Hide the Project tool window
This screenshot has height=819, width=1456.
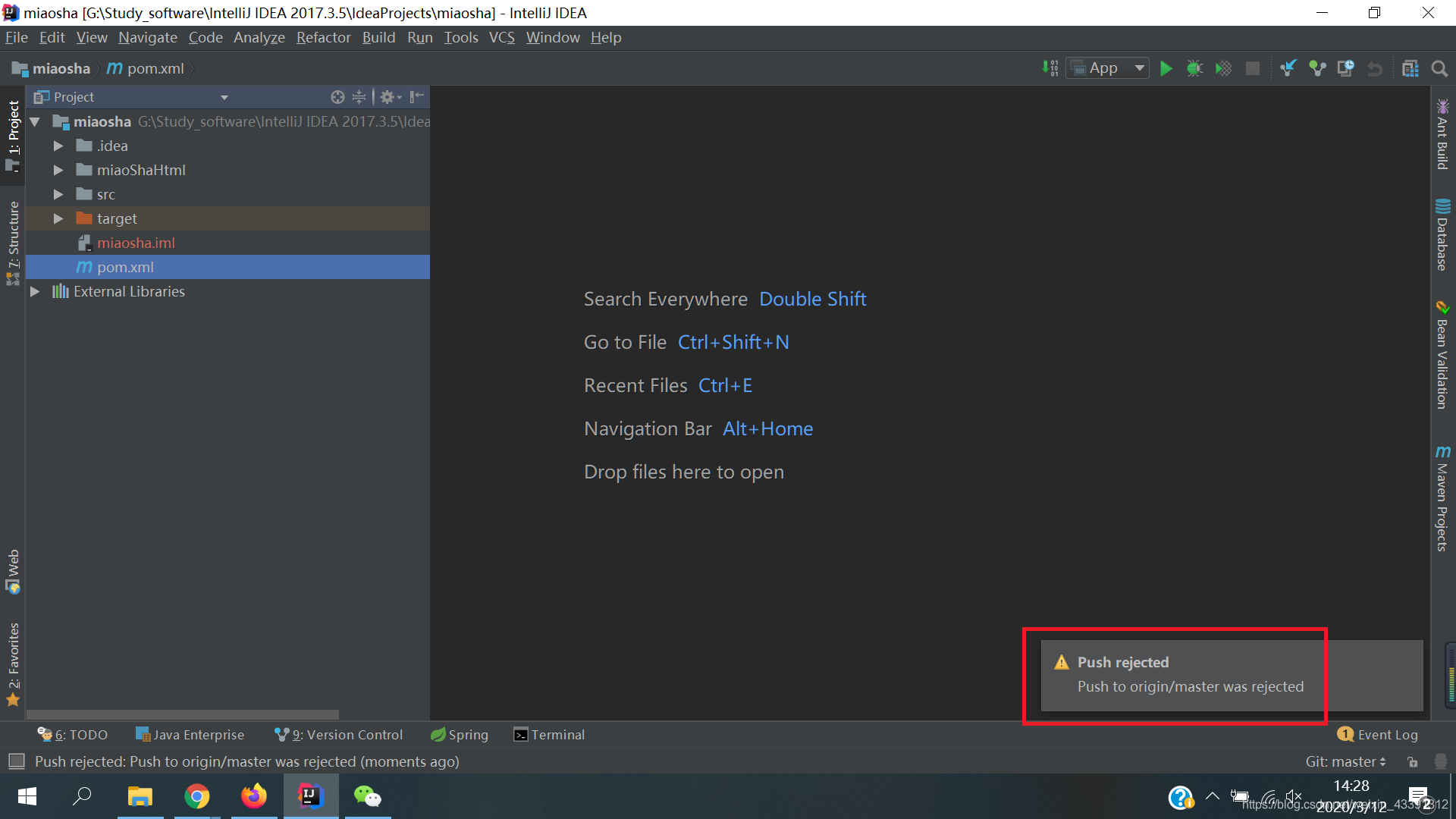(x=416, y=96)
